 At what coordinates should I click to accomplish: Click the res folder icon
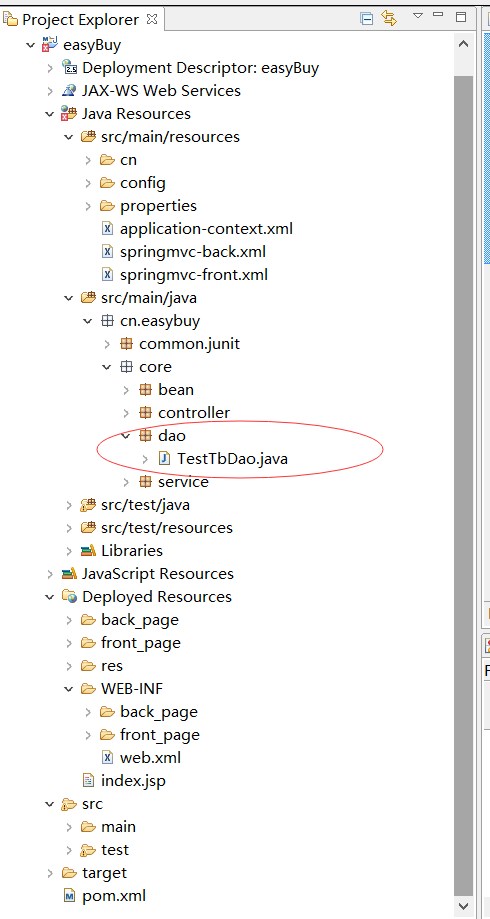coord(88,665)
